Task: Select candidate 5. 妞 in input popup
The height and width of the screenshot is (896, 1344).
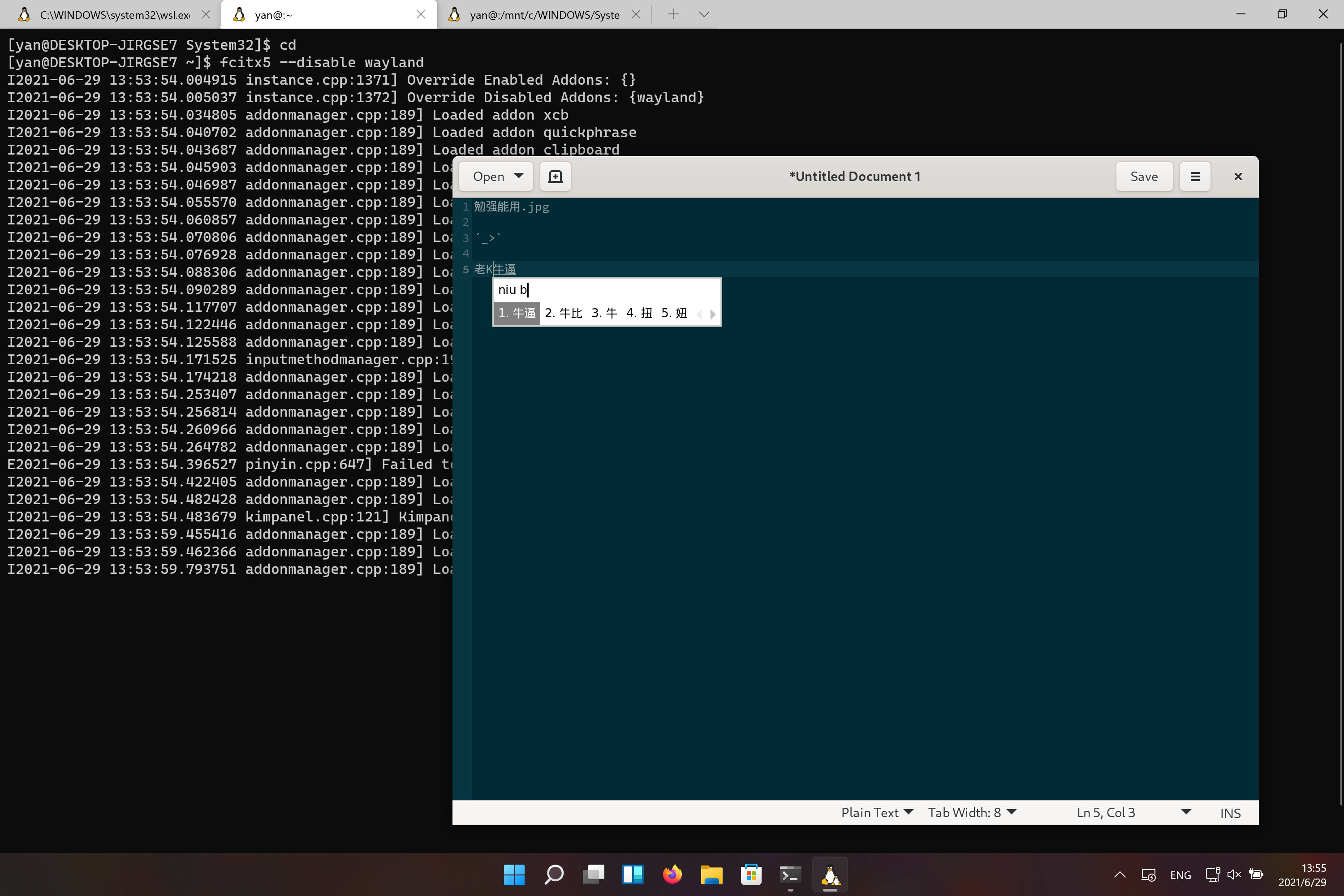Action: (674, 313)
